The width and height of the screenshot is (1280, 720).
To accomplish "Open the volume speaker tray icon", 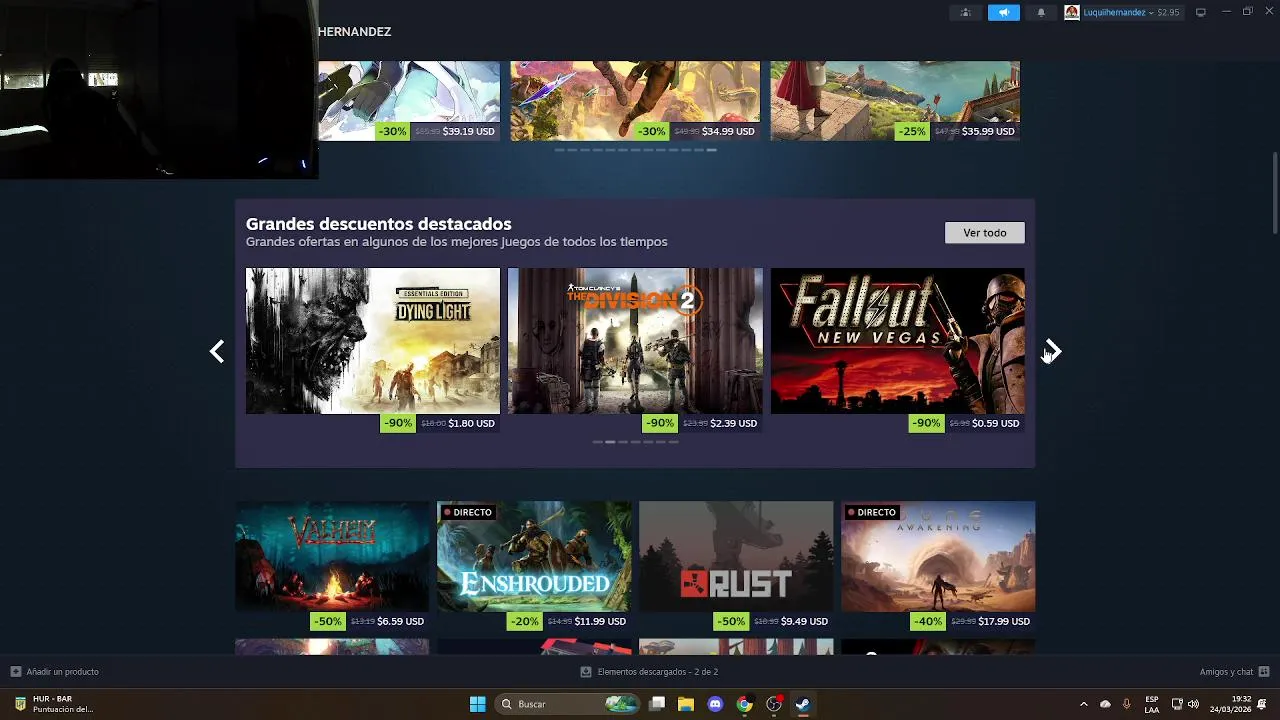I will 1193,704.
